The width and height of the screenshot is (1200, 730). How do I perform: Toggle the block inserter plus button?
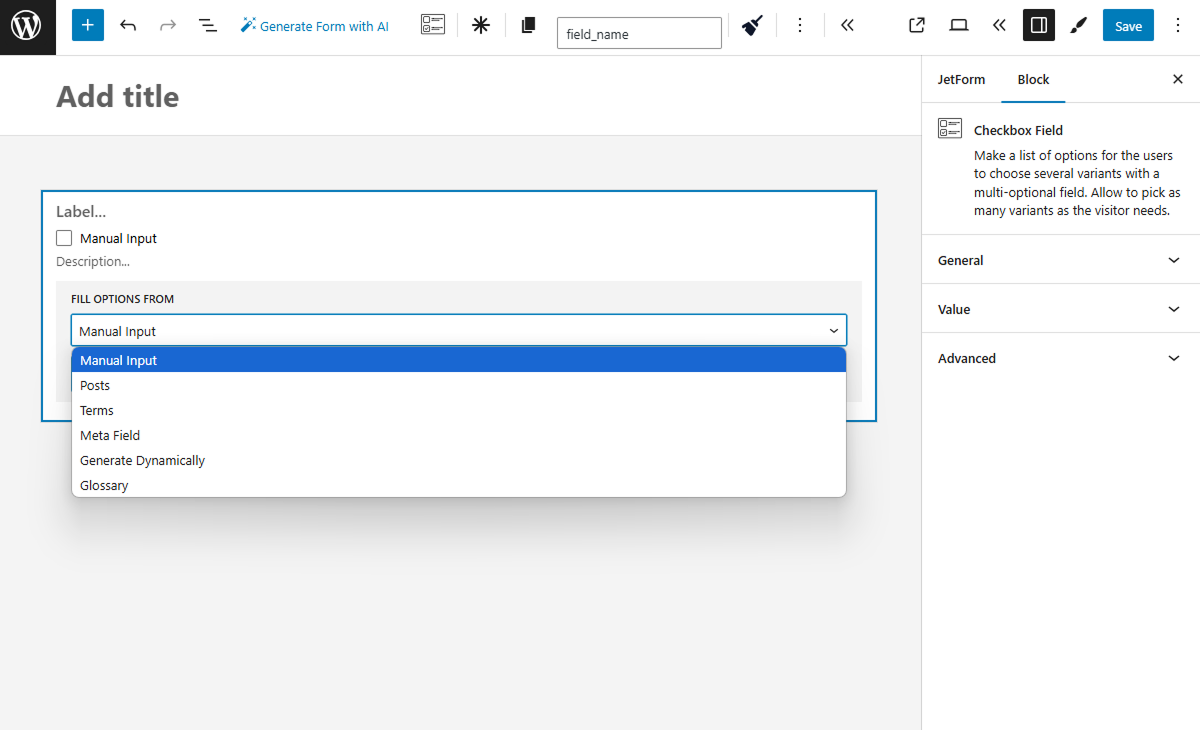click(88, 25)
